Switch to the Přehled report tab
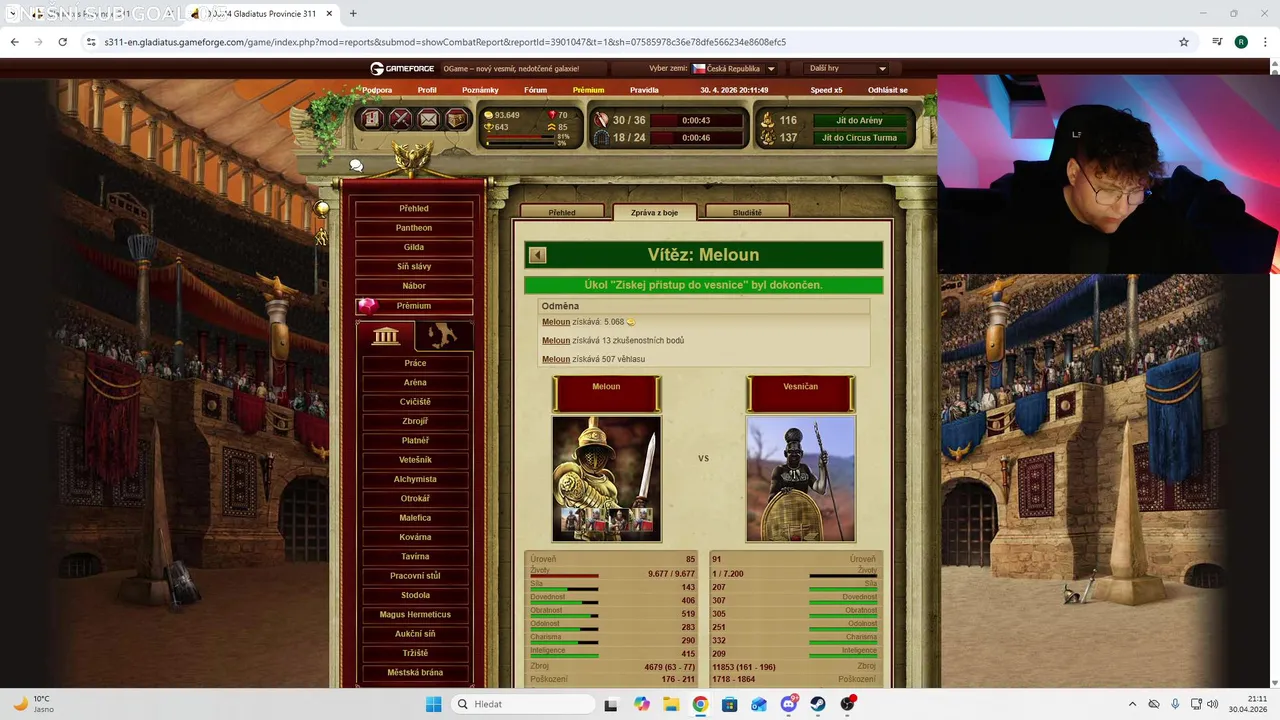 coord(562,212)
